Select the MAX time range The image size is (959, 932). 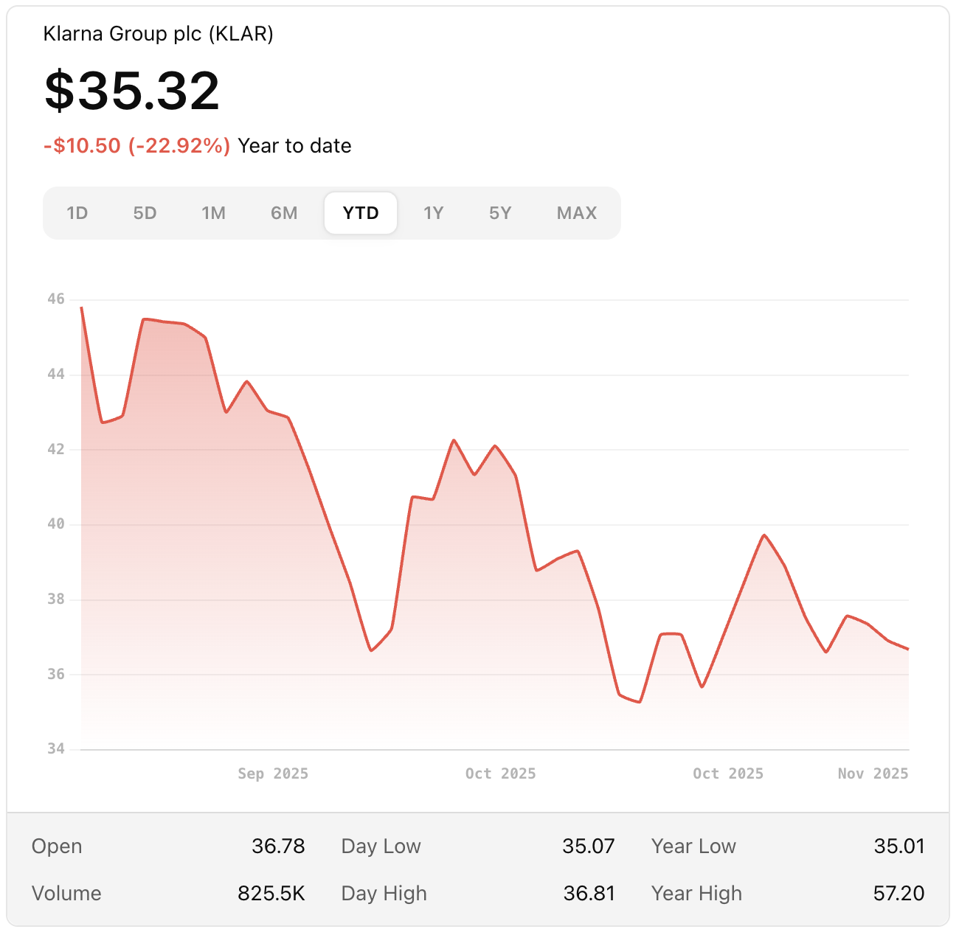click(x=576, y=212)
